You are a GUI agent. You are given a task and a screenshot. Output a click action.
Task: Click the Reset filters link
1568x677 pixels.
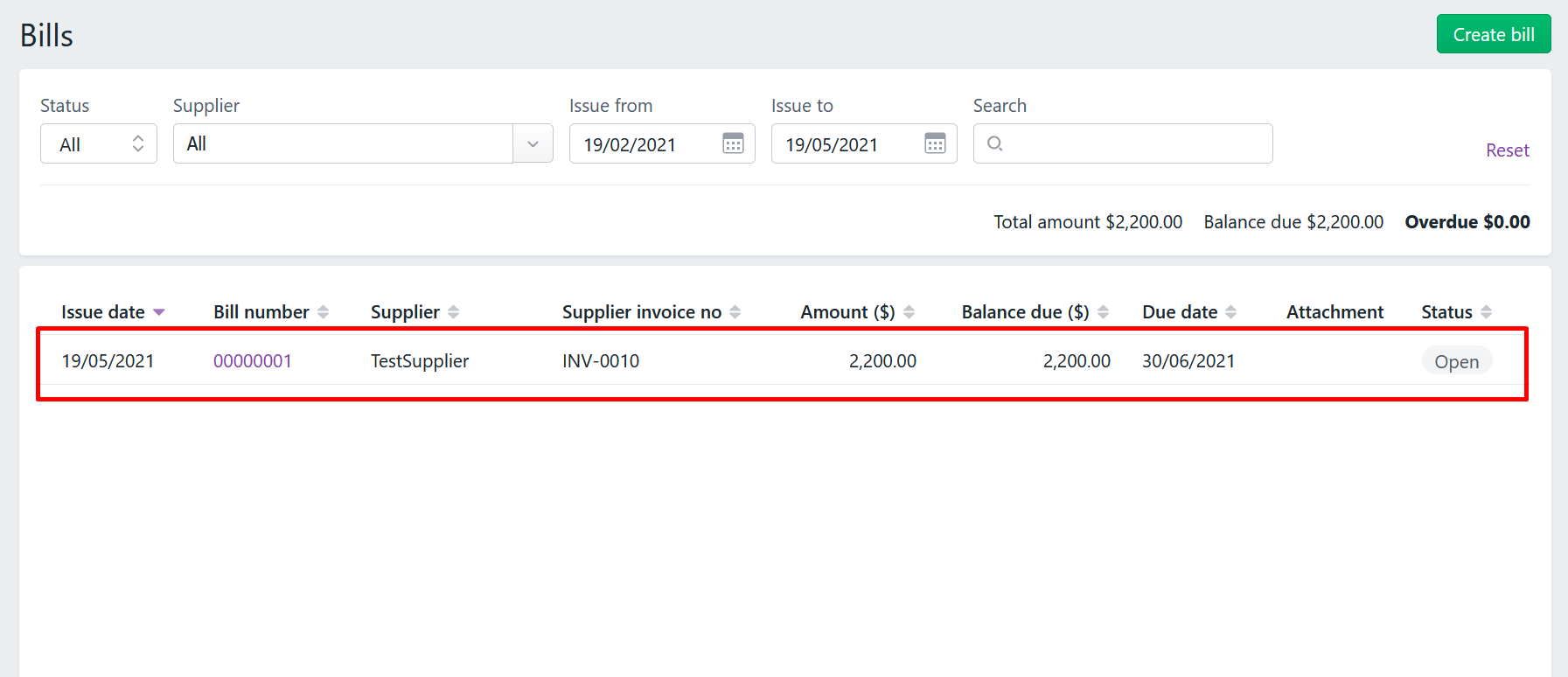1508,150
